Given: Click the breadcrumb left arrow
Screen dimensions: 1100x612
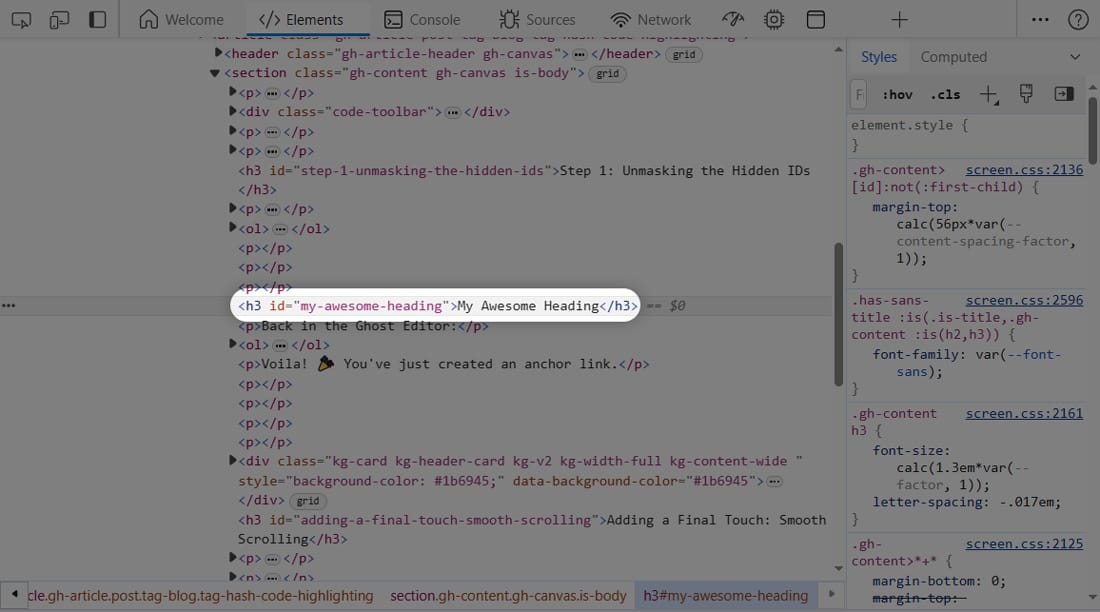Looking at the screenshot, I should pyautogui.click(x=14, y=595).
